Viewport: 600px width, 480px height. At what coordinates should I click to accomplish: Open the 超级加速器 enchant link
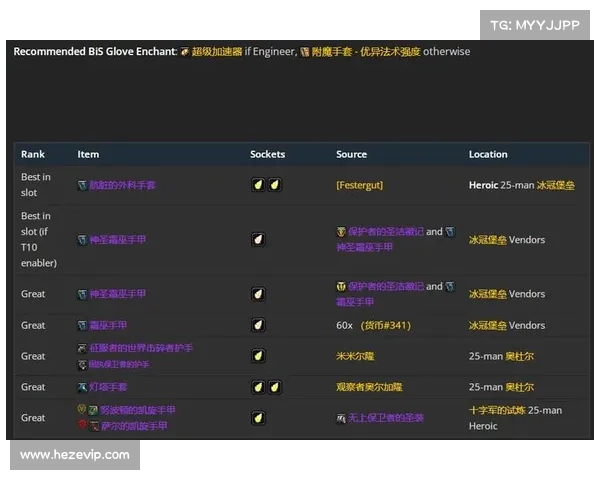[x=217, y=52]
